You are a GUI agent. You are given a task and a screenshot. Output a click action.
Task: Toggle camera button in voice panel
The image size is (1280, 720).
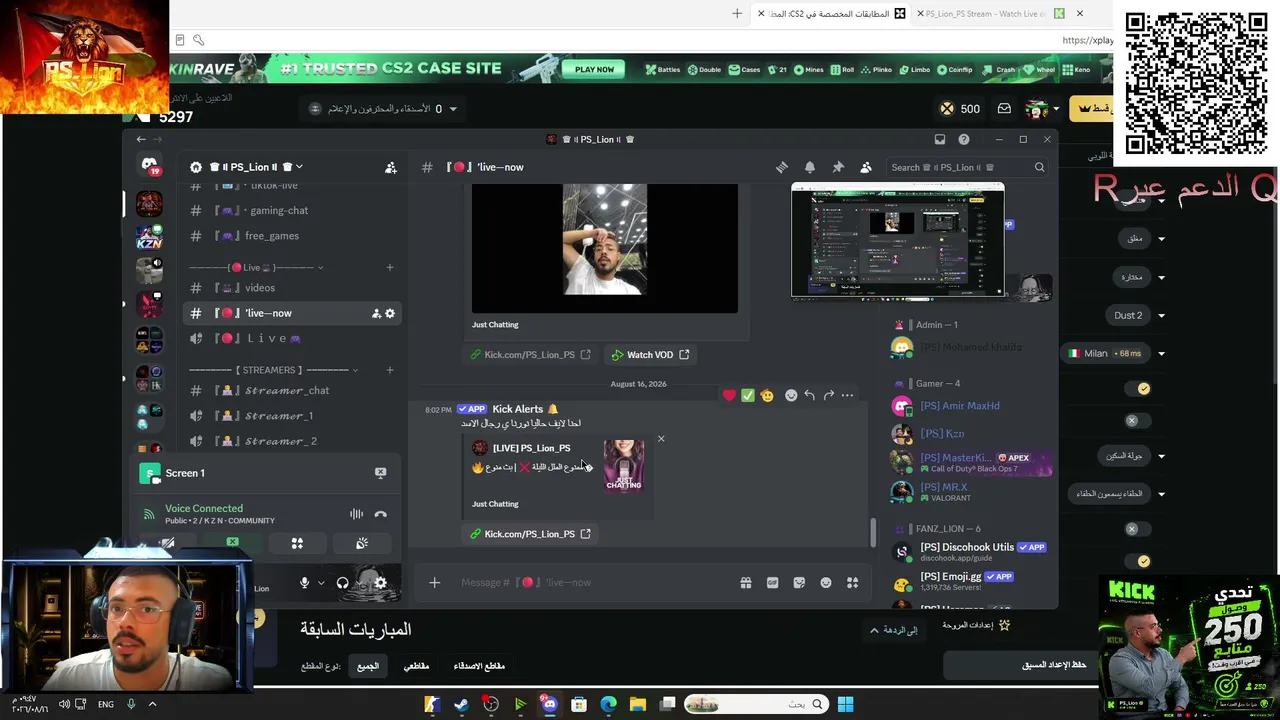pos(167,543)
